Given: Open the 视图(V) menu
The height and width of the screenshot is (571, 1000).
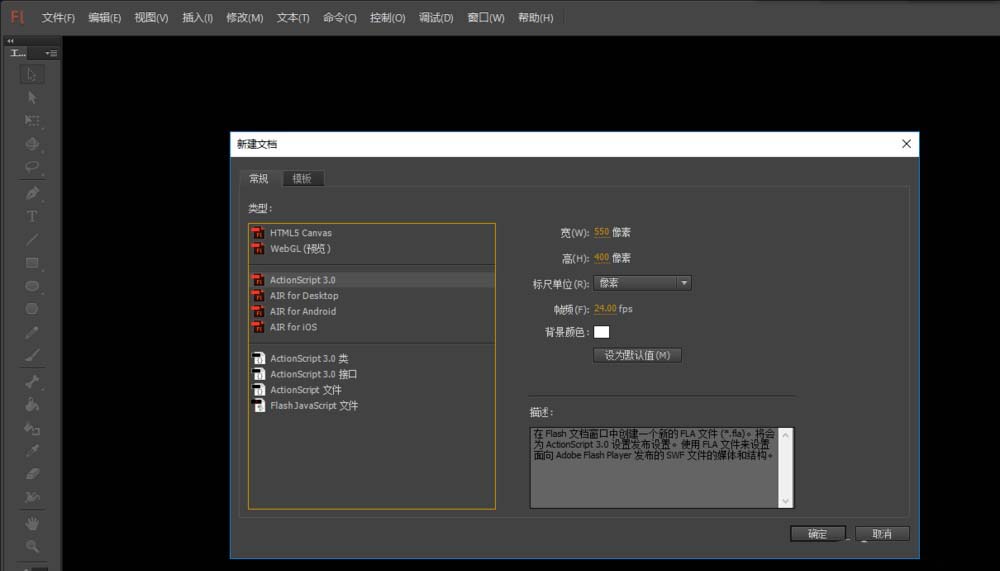Looking at the screenshot, I should tap(151, 18).
